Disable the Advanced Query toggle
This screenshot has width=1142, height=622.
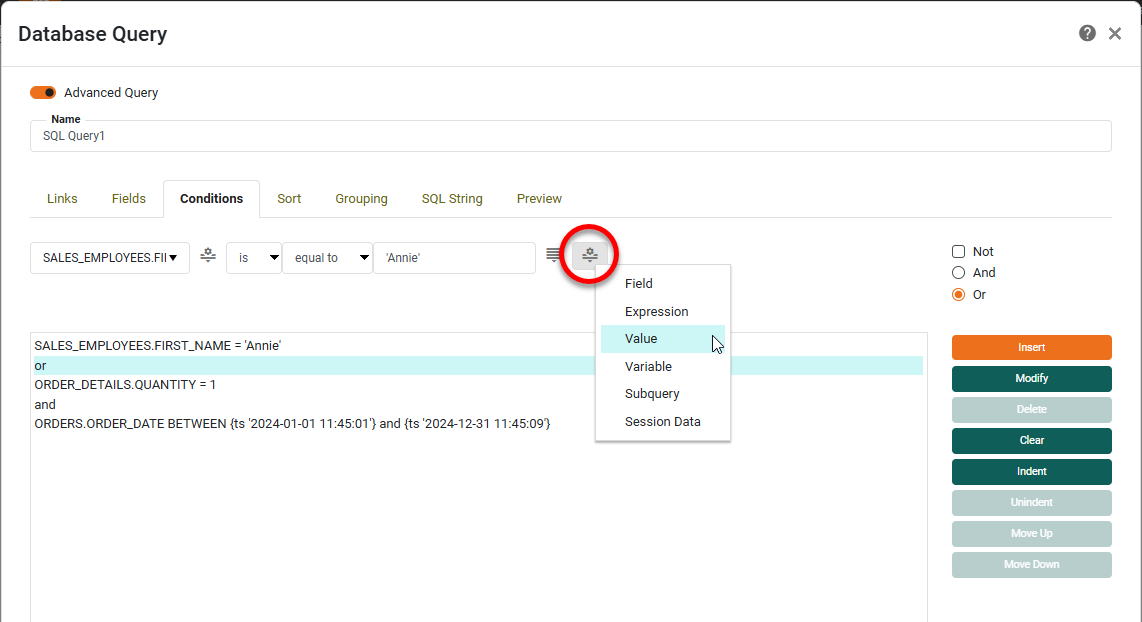42,92
